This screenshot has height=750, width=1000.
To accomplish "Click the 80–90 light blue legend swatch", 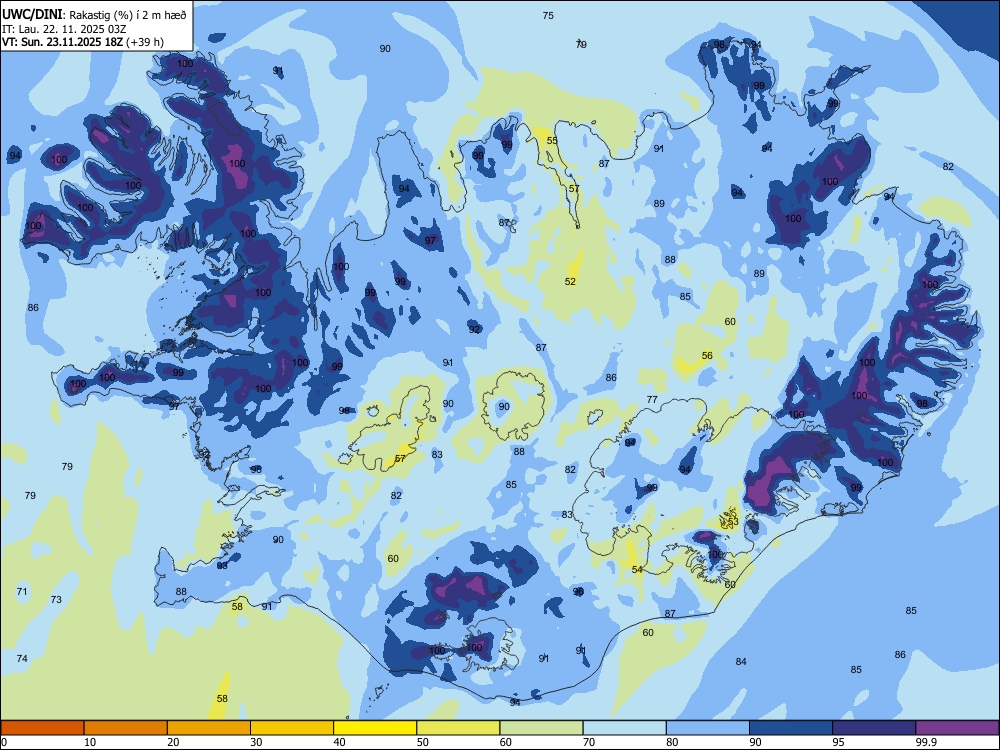I will click(707, 728).
